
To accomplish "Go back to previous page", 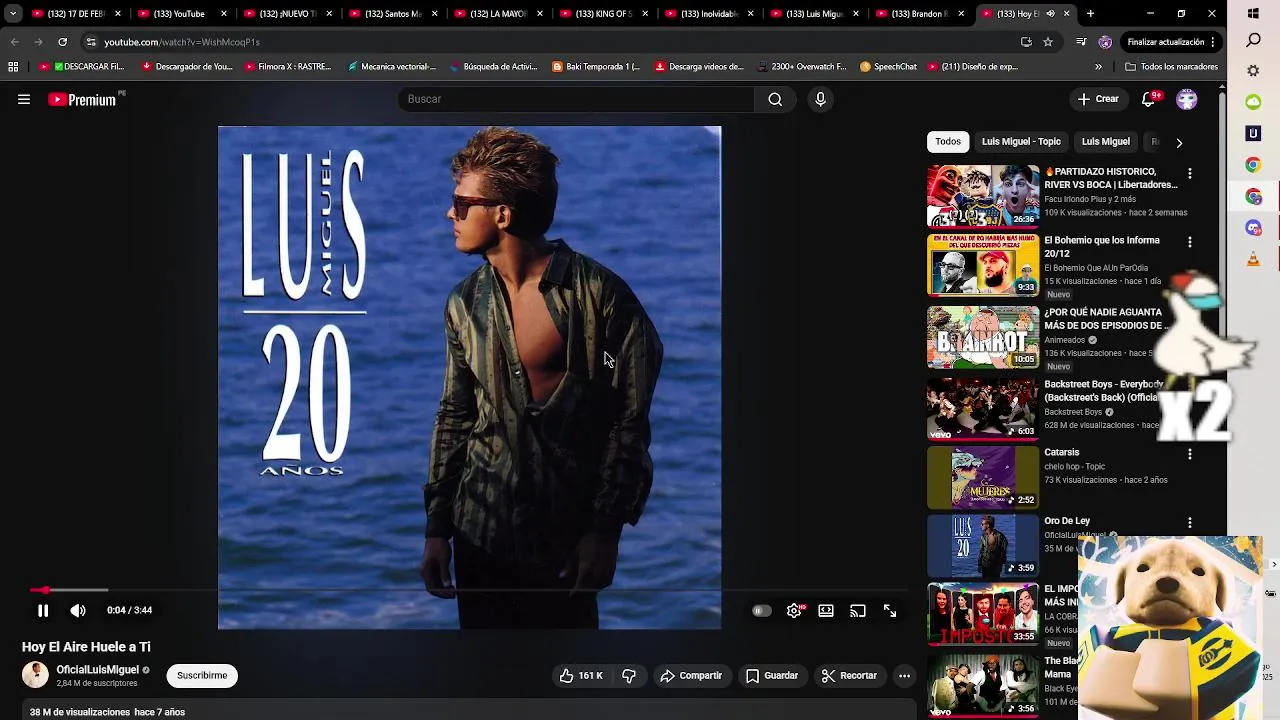I will (14, 42).
